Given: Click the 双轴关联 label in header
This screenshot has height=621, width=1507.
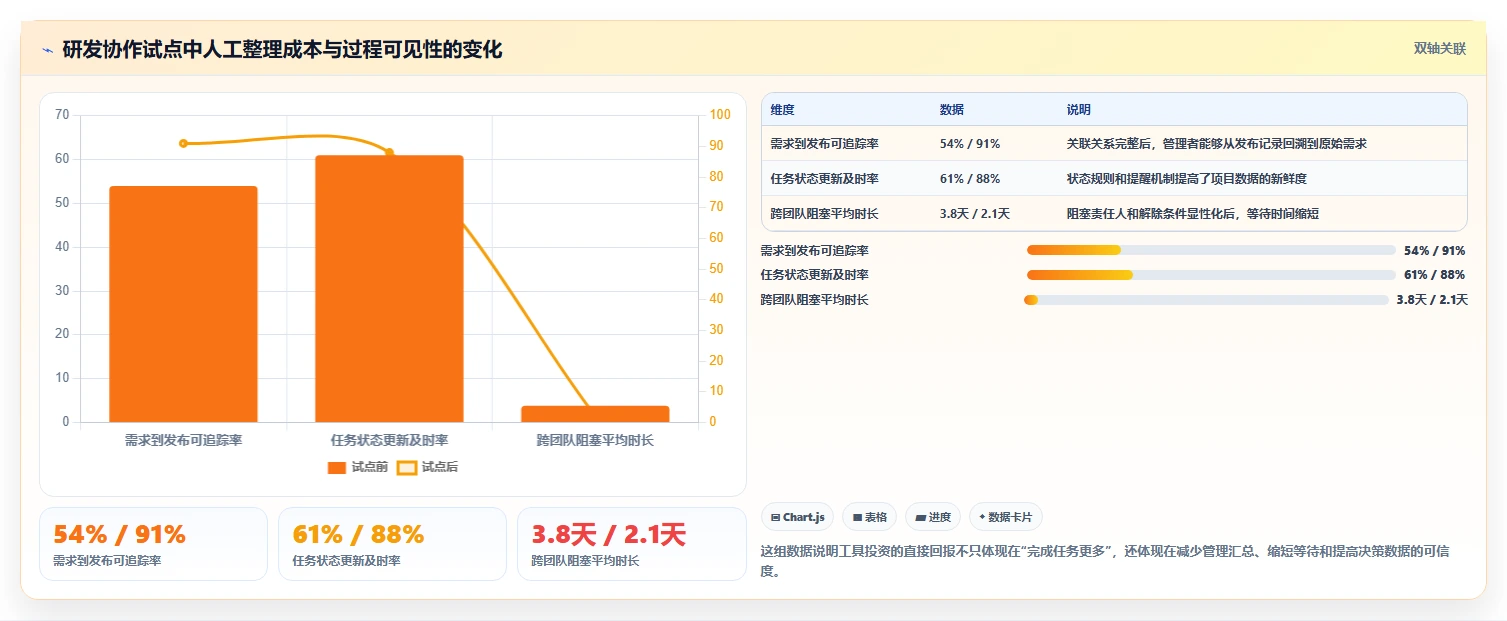Looking at the screenshot, I should click(1439, 49).
